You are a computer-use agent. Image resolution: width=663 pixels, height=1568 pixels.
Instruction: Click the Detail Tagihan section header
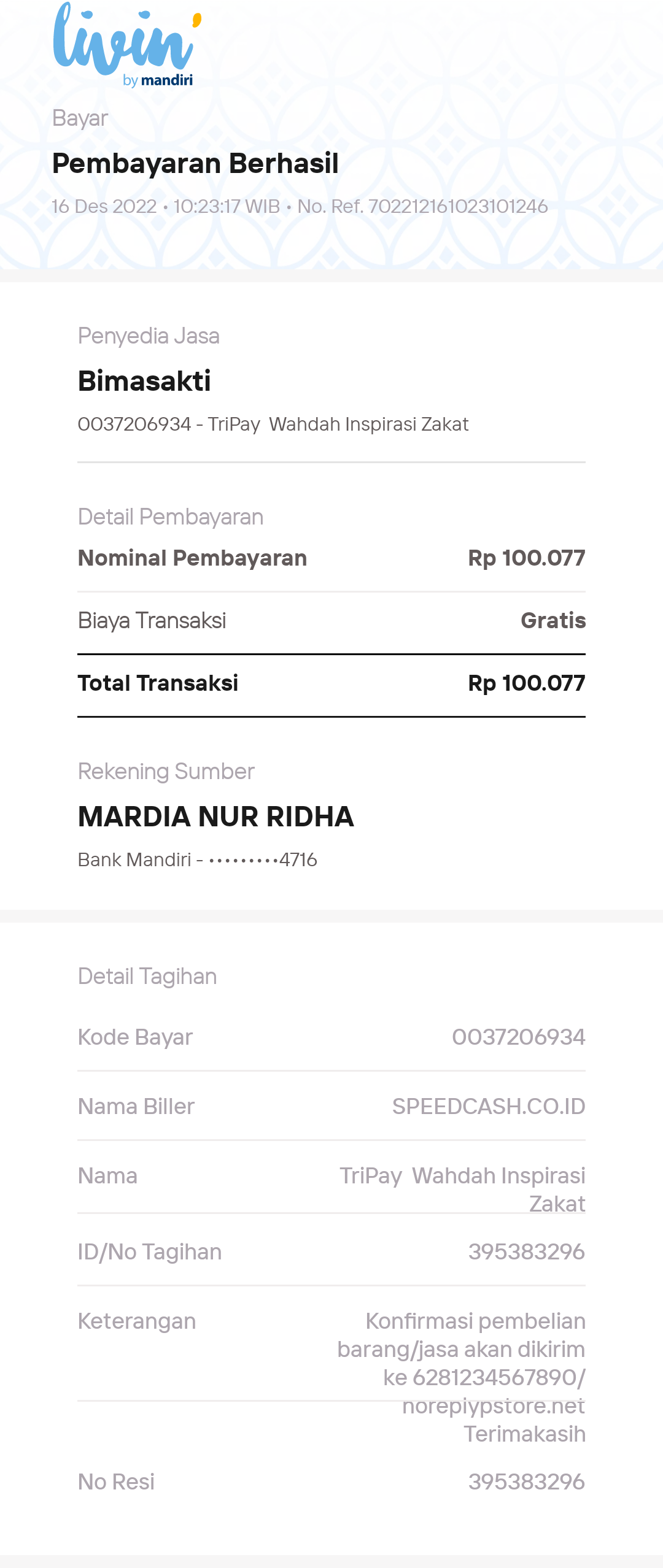tap(147, 976)
